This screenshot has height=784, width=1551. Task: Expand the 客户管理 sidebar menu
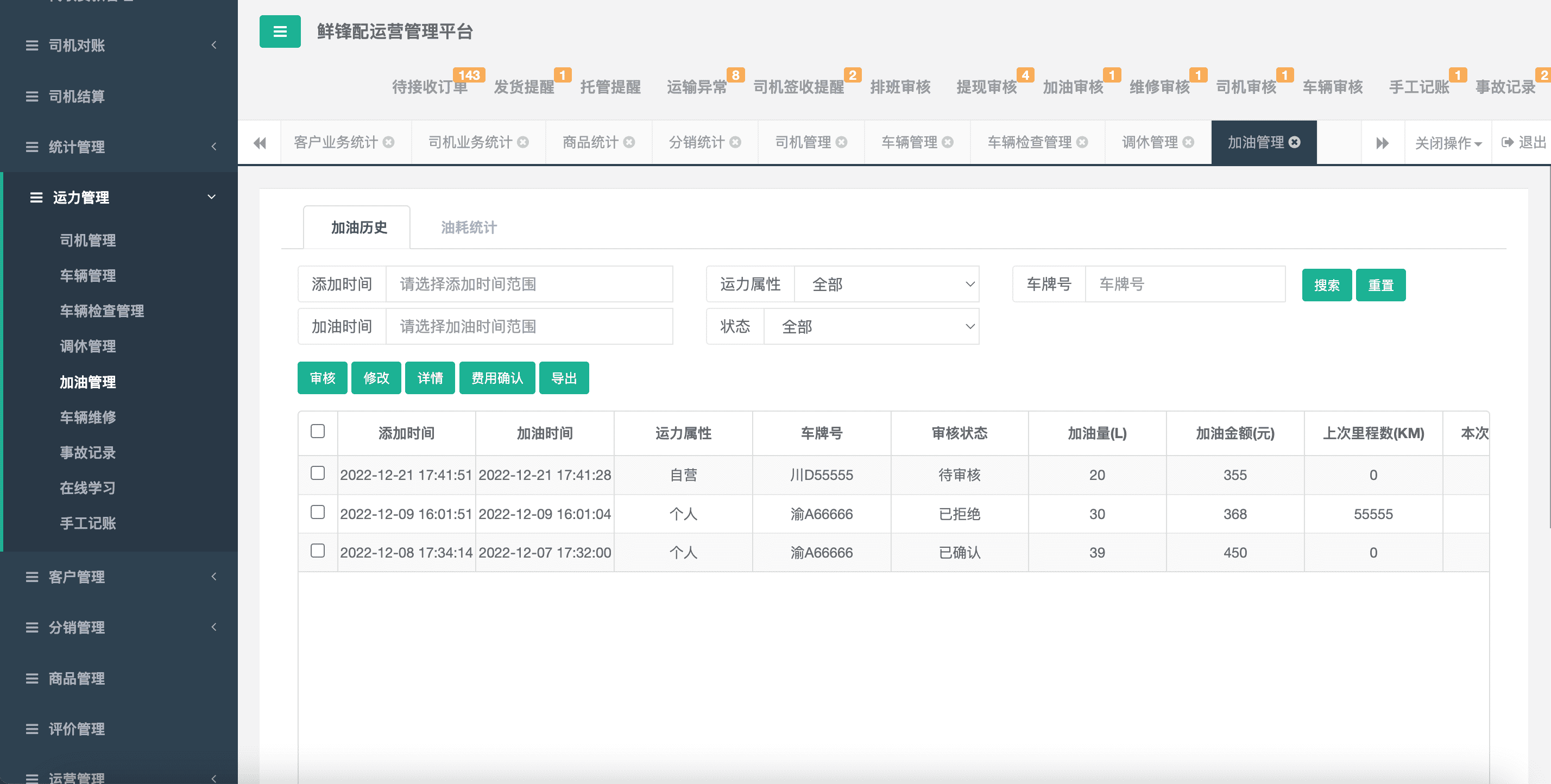click(x=214, y=576)
